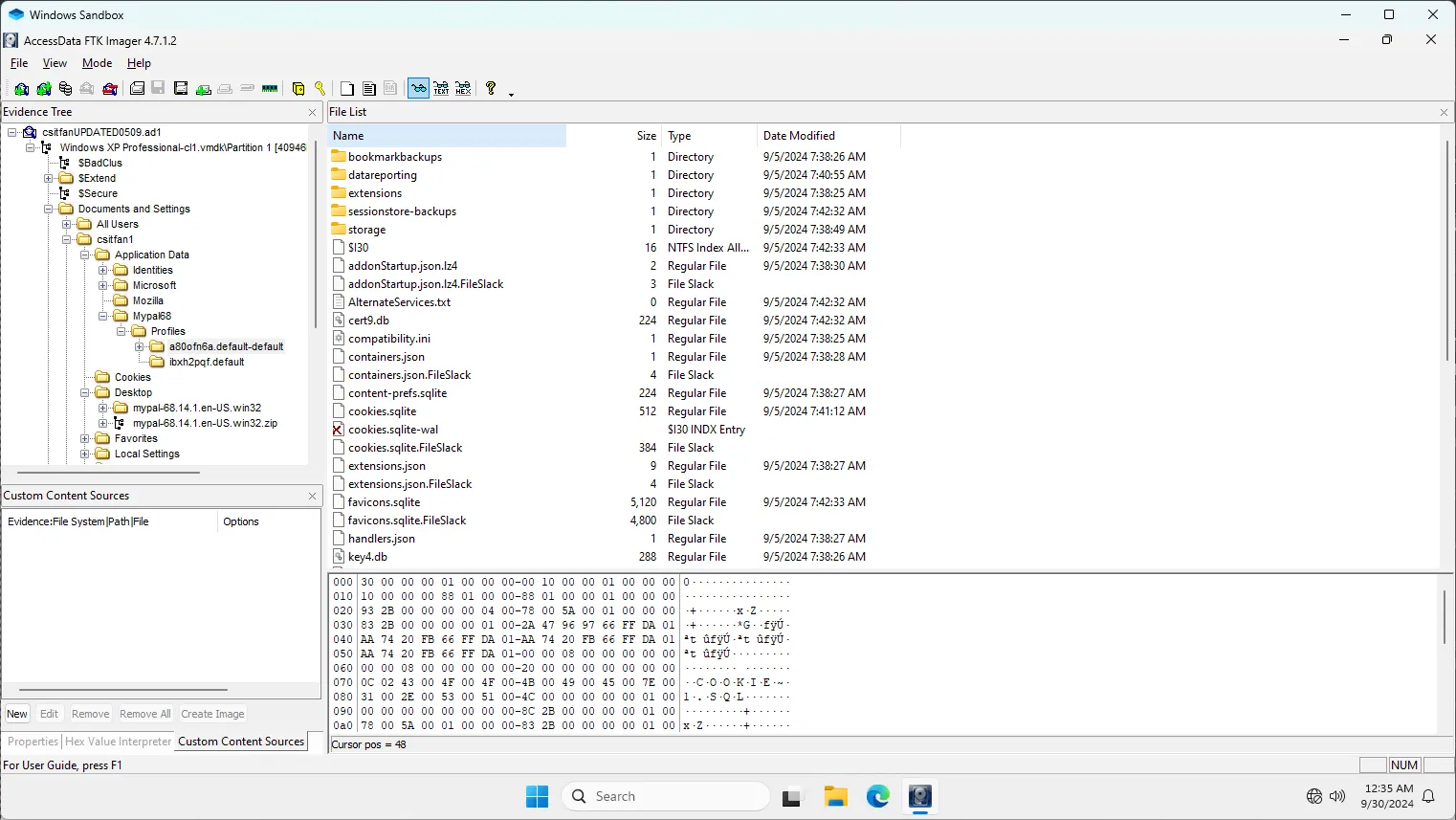The width and height of the screenshot is (1456, 820).
Task: Click the compatibility.ini file icon
Action: (338, 339)
